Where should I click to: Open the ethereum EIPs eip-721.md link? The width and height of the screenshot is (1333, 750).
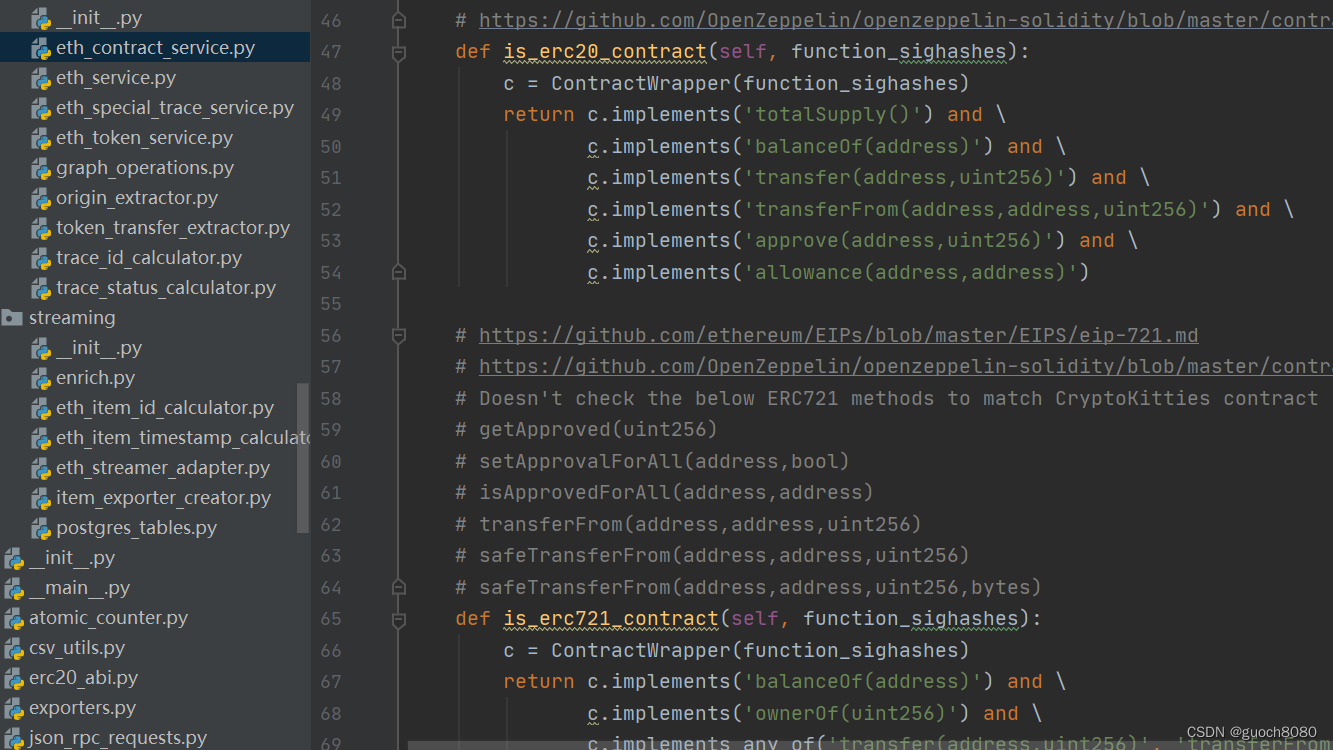pyautogui.click(x=838, y=335)
